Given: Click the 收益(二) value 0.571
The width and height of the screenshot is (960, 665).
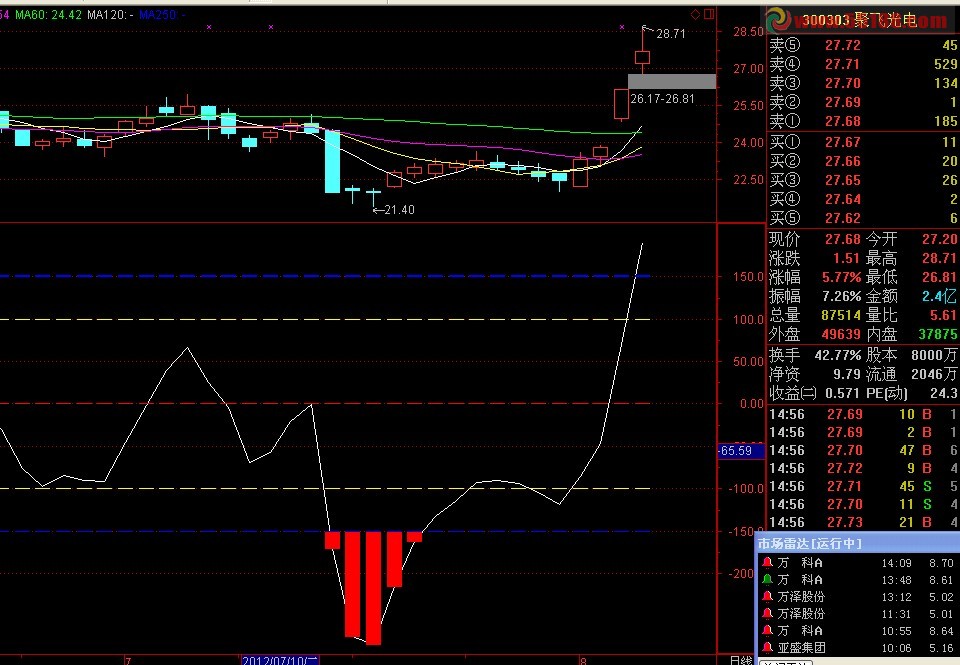Looking at the screenshot, I should [x=842, y=393].
